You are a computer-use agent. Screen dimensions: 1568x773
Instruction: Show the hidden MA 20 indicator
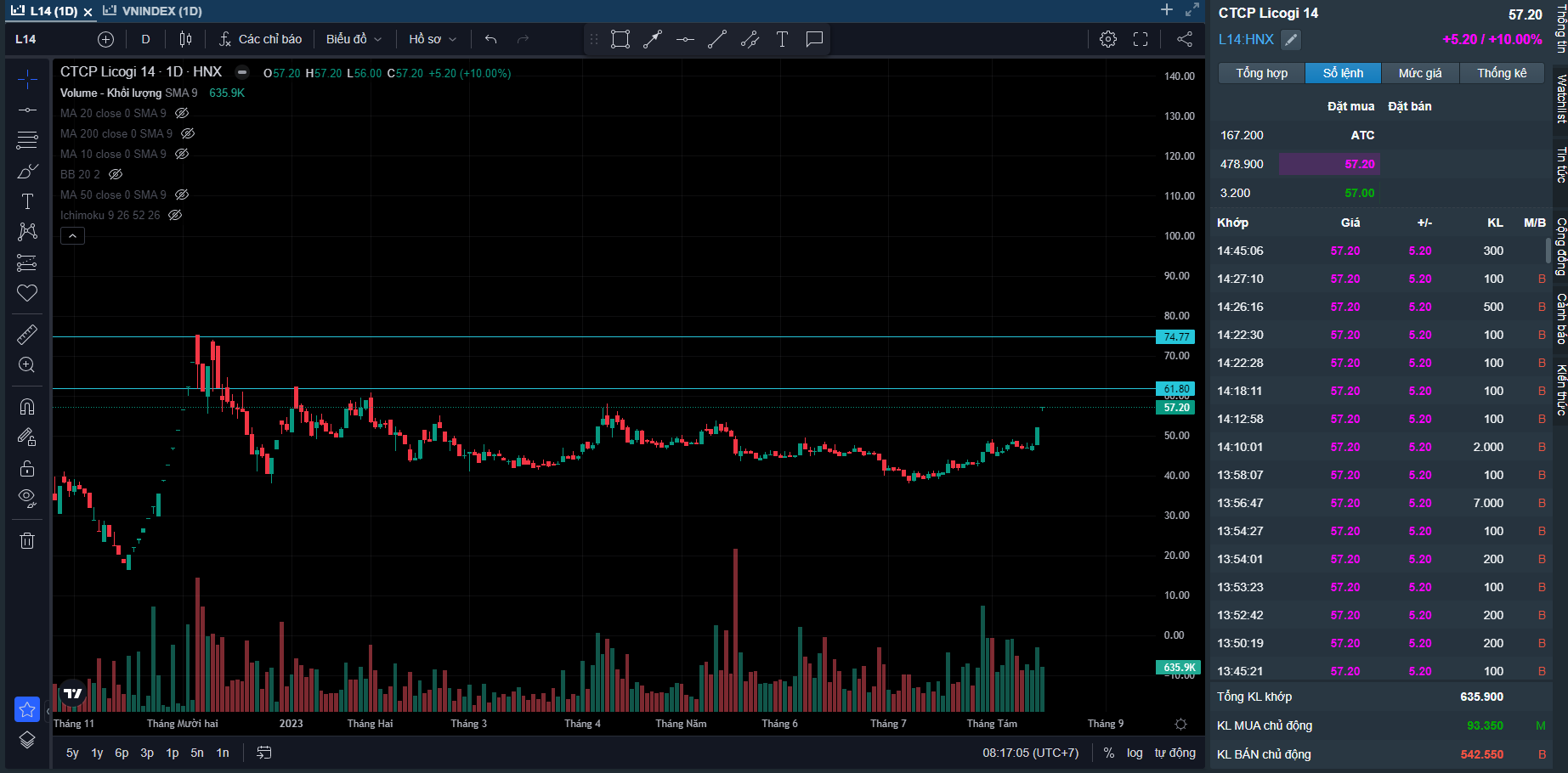click(182, 113)
